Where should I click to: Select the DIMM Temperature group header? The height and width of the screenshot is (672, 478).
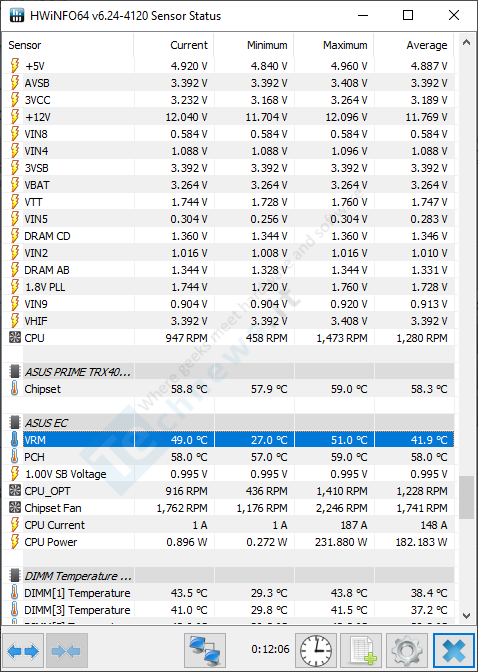[228, 576]
